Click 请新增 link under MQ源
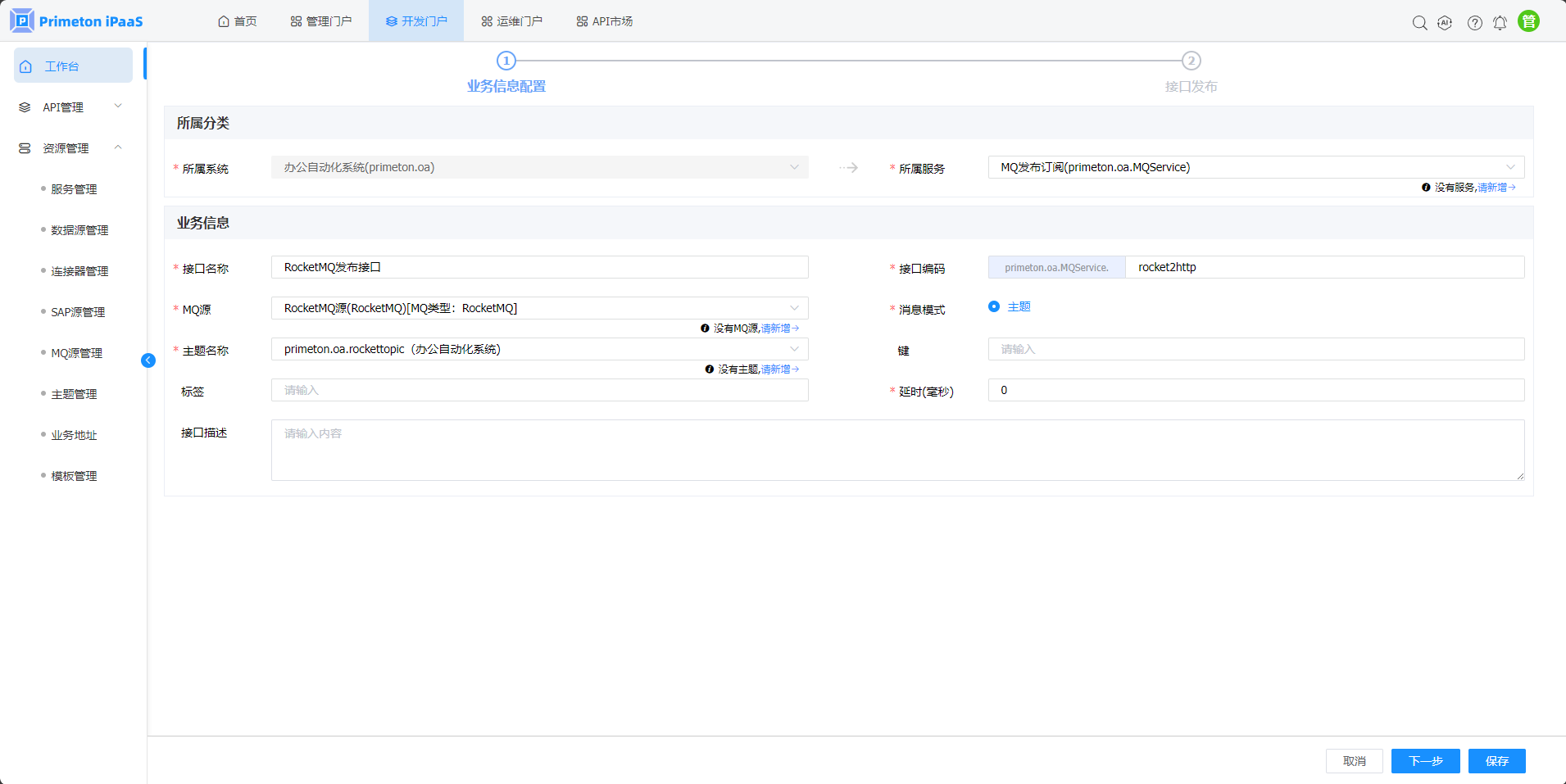This screenshot has height=784, width=1566. click(x=778, y=329)
